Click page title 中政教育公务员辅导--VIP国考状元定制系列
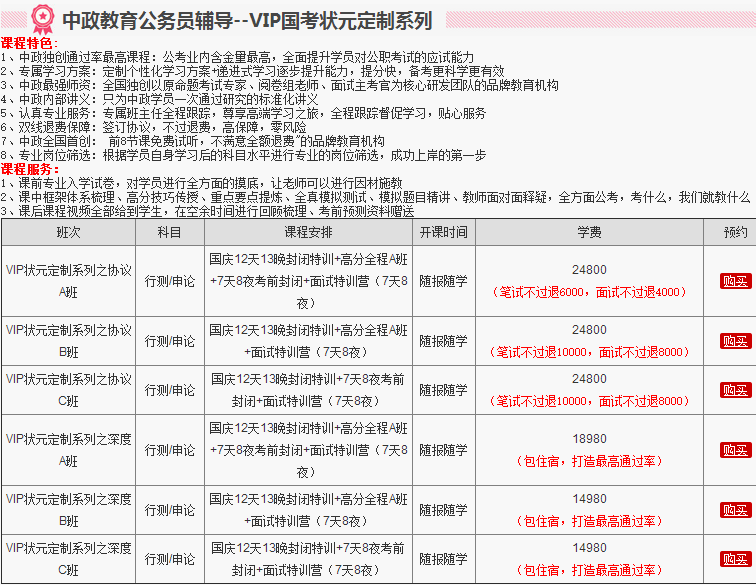 pos(247,21)
